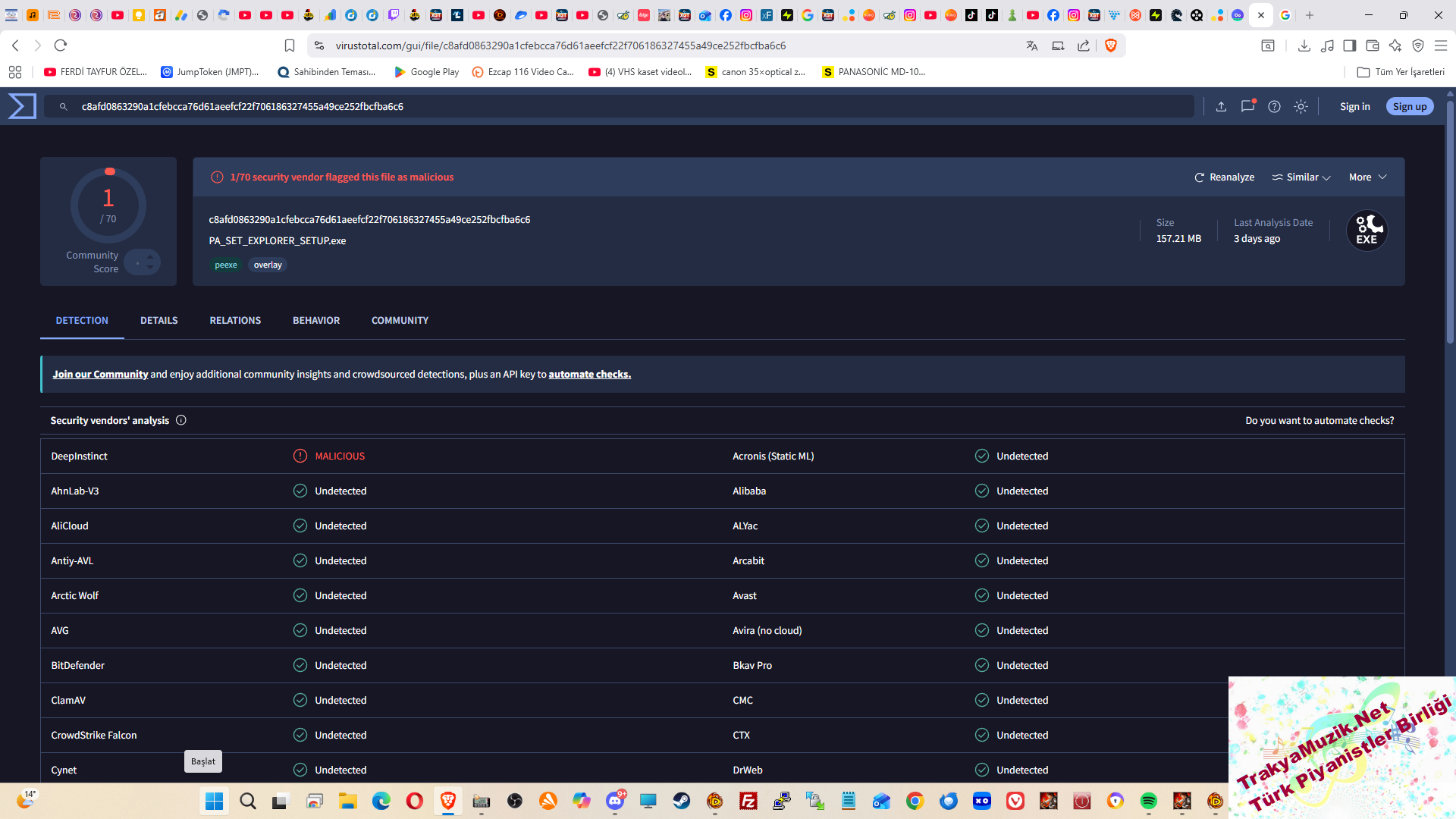1456x819 pixels.
Task: Click the Community Score vote up arrow
Action: click(150, 257)
